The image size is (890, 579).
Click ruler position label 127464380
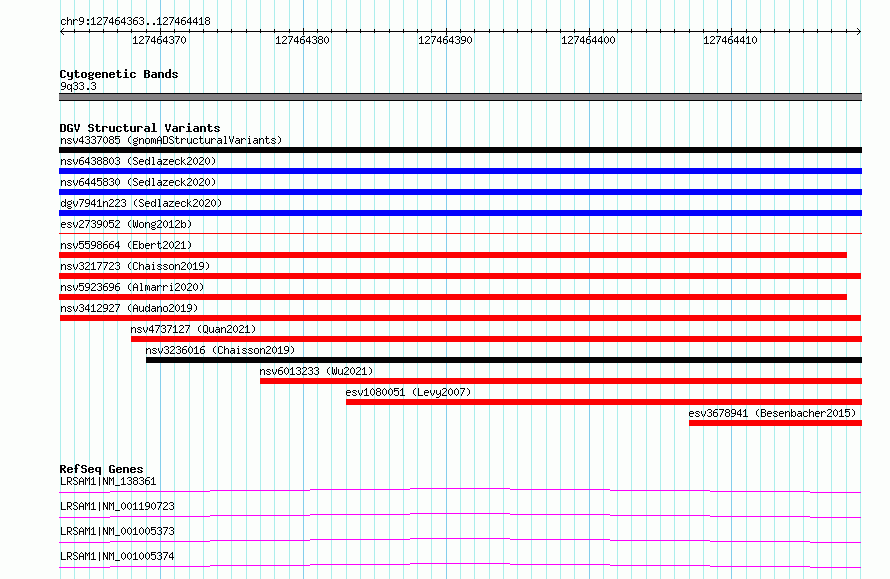point(302,40)
